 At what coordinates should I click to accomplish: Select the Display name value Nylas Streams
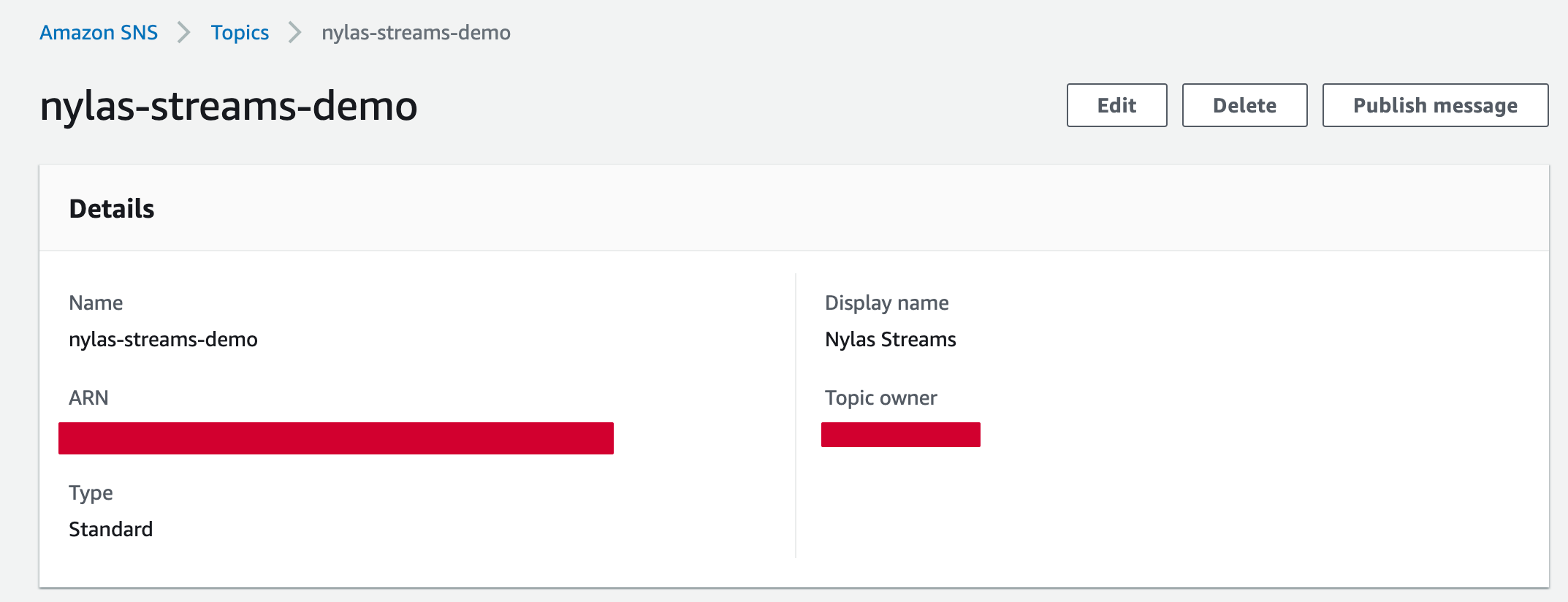(x=891, y=339)
